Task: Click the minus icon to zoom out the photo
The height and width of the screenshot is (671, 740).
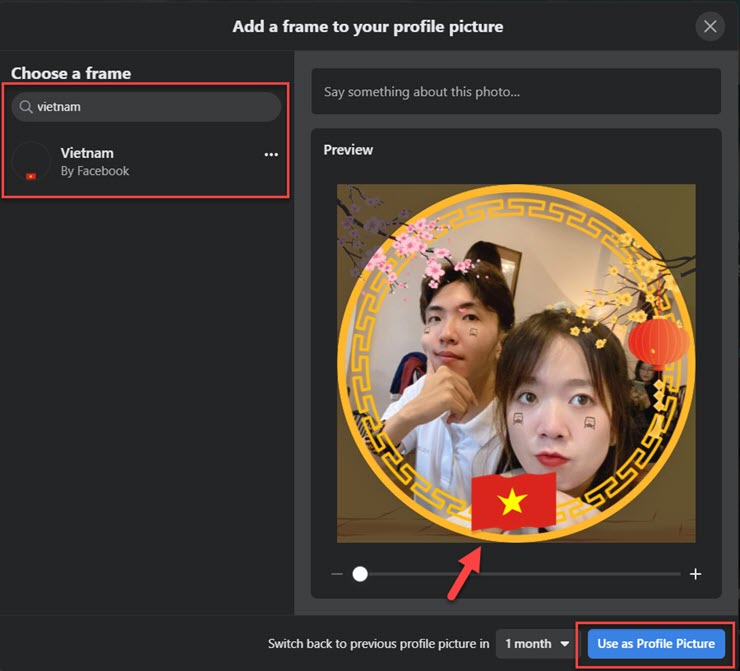Action: pyautogui.click(x=337, y=574)
